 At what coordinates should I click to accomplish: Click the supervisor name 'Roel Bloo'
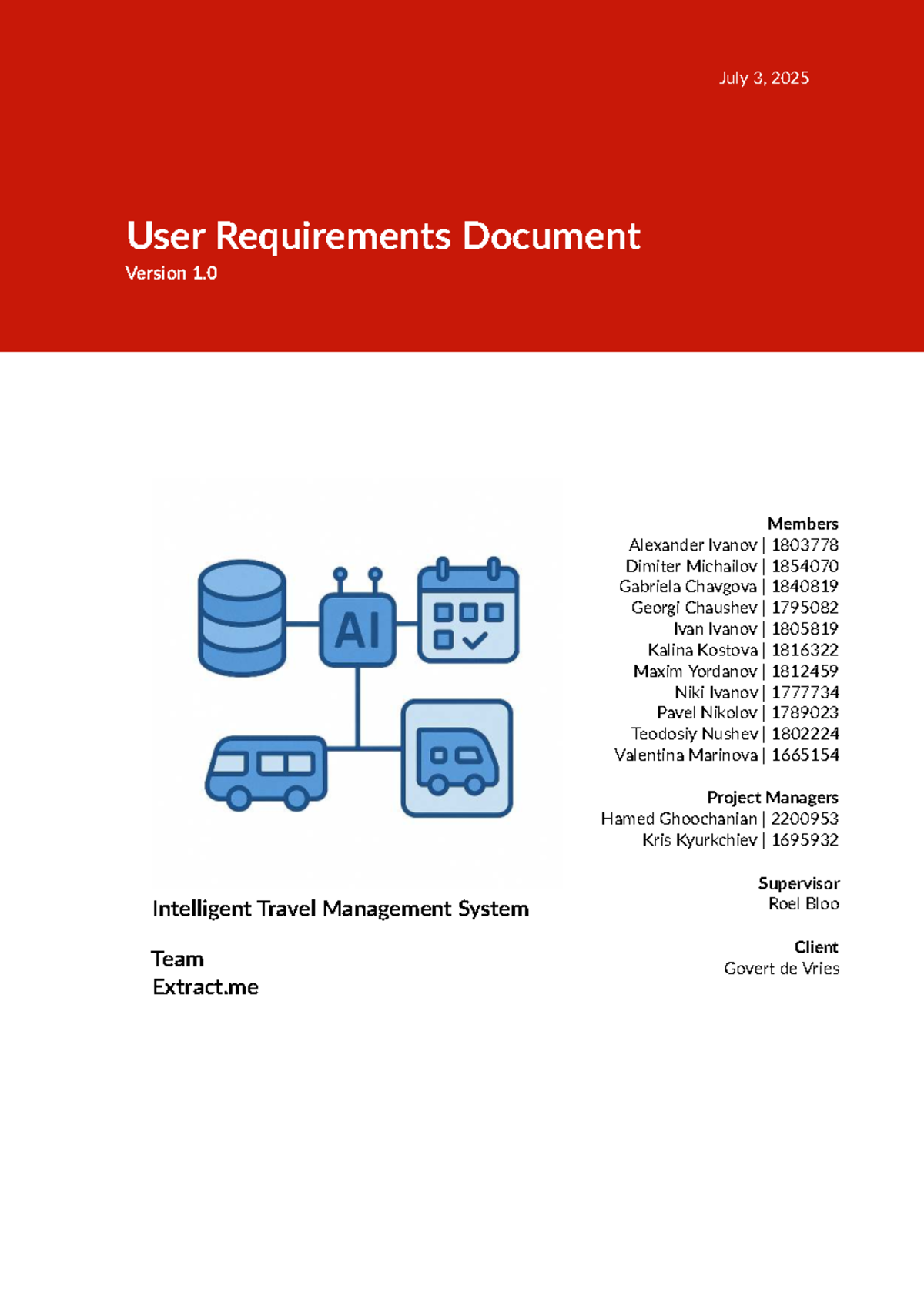(803, 904)
